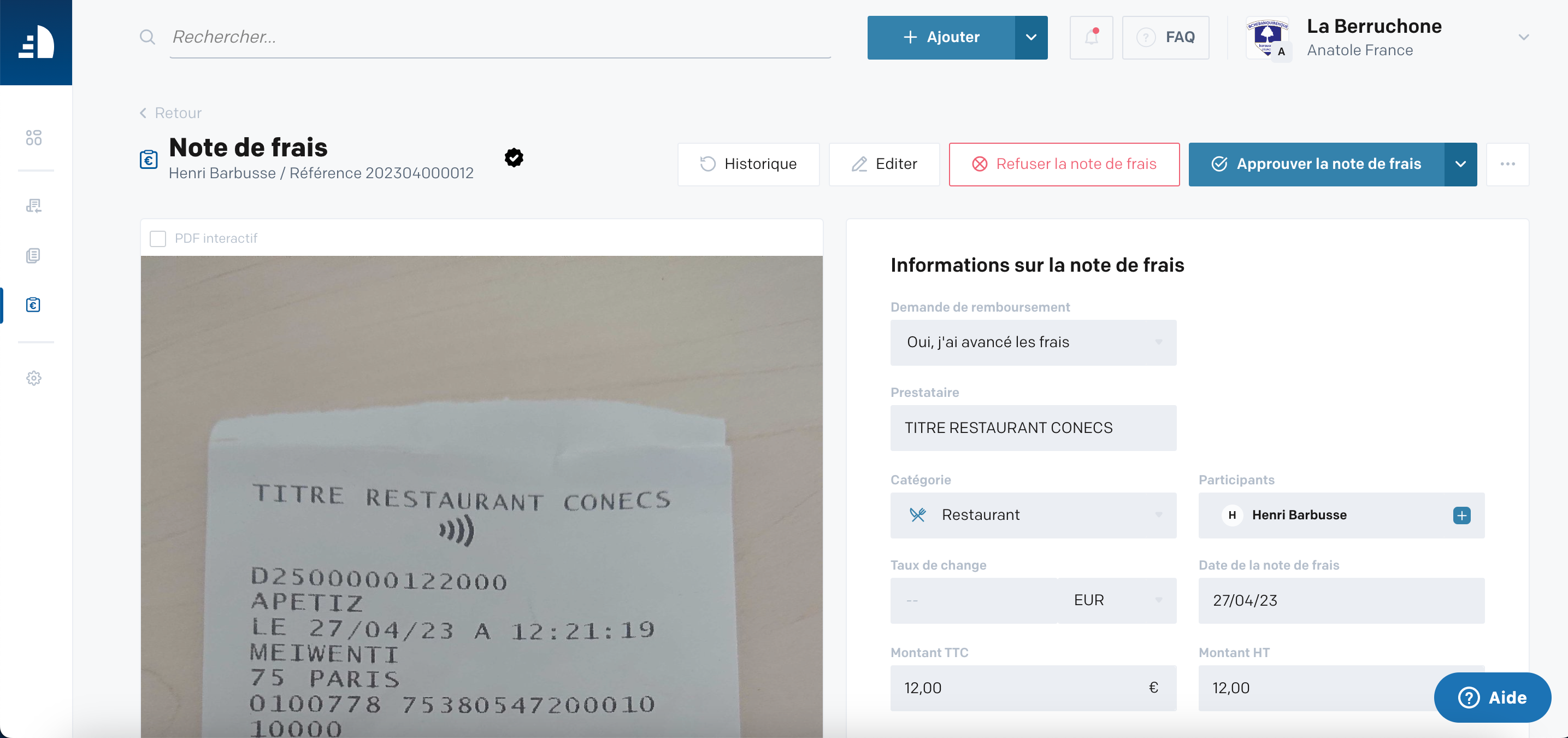Viewport: 1568px width, 738px height.
Task: Click the Note de frais euro clipboard icon
Action: [x=149, y=160]
